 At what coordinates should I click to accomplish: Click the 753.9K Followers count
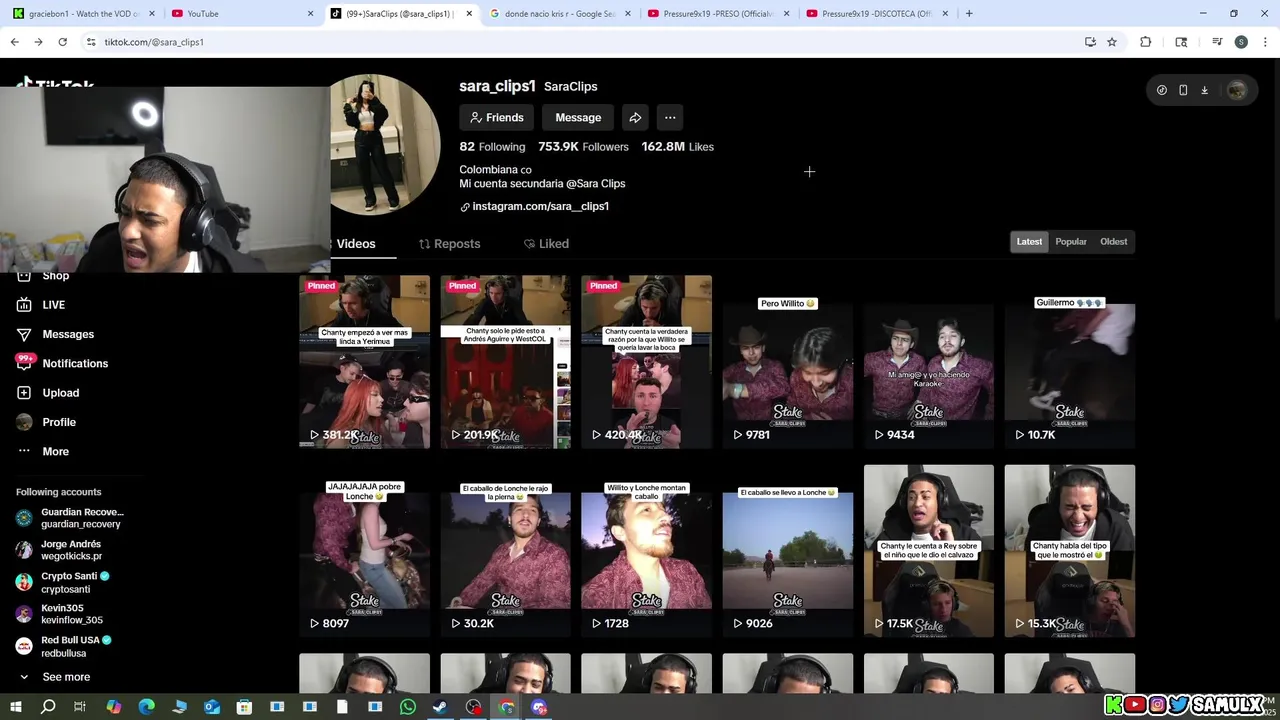583,147
